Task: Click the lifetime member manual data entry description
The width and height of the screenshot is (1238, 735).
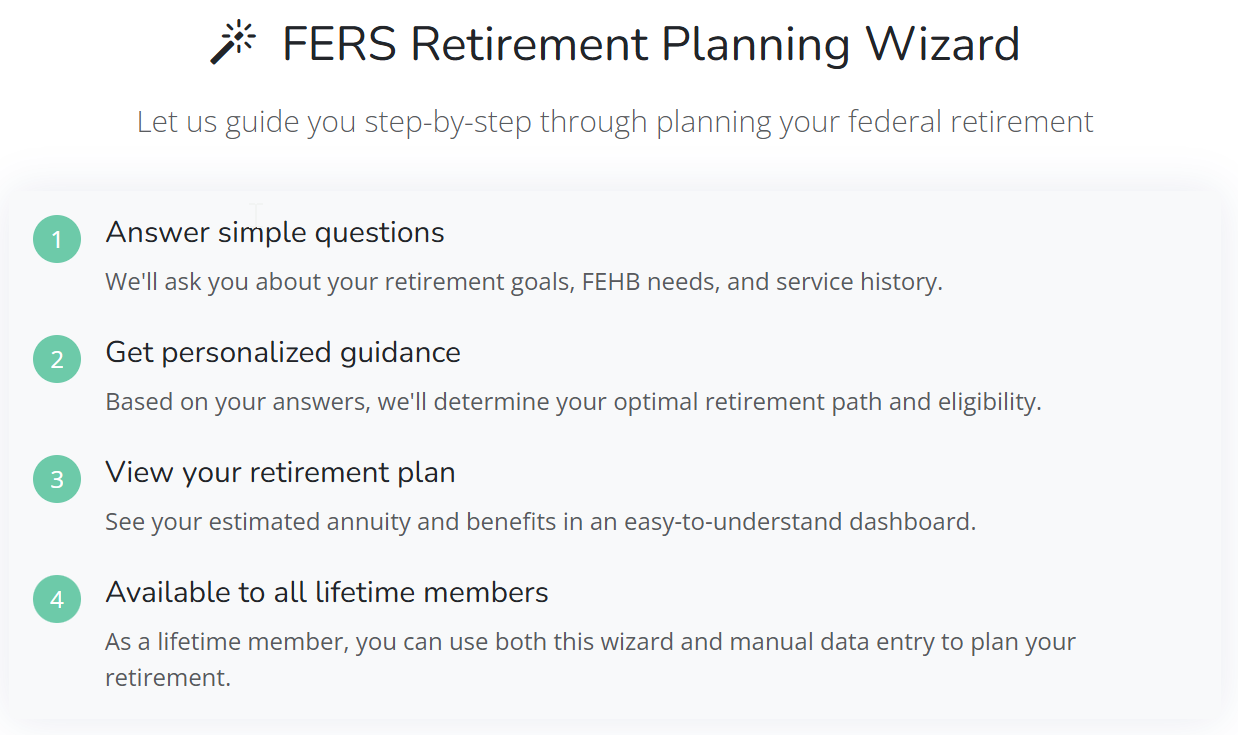Action: click(x=590, y=659)
